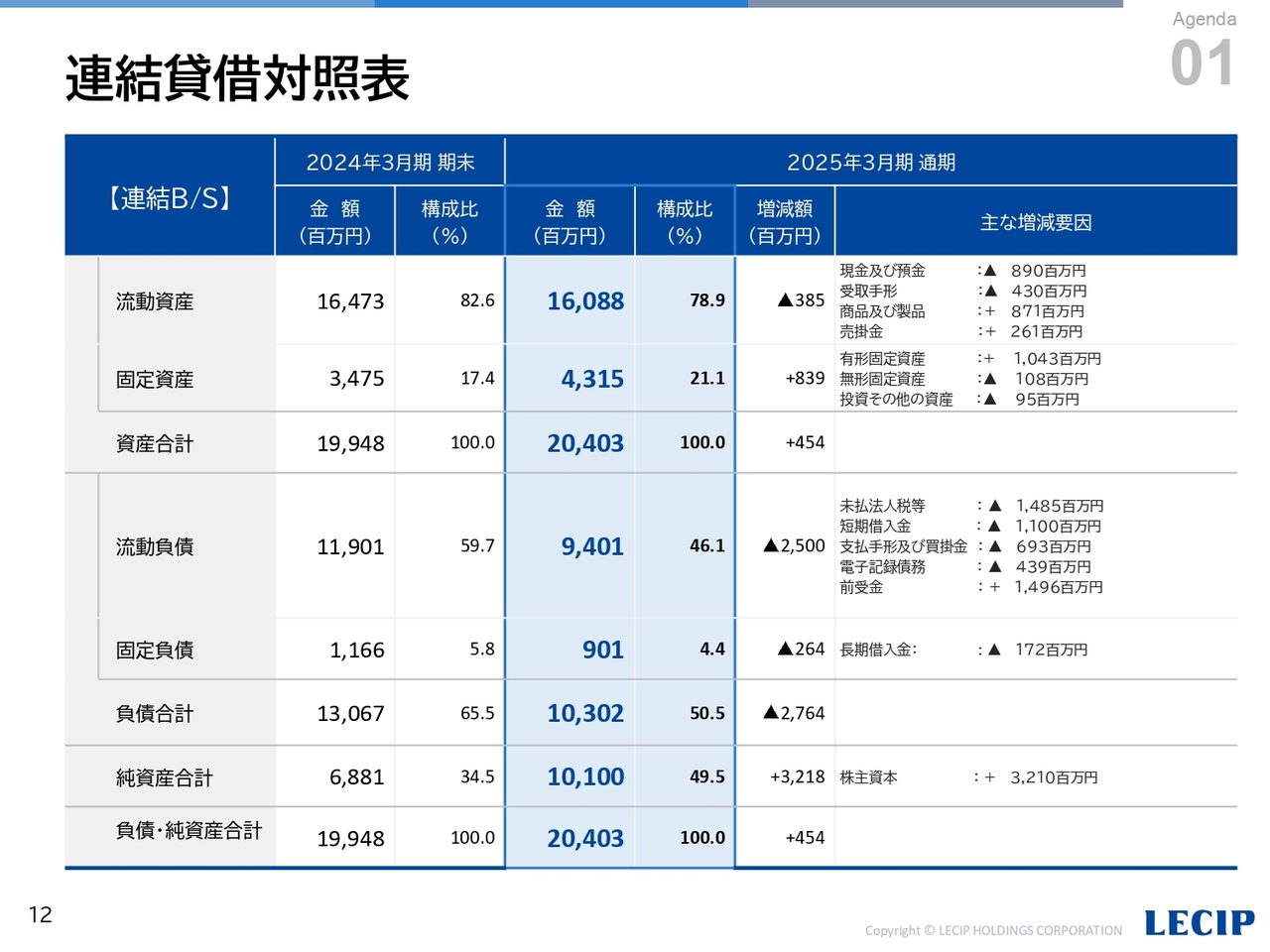Select the 固定資産 value 4,315

(x=592, y=379)
